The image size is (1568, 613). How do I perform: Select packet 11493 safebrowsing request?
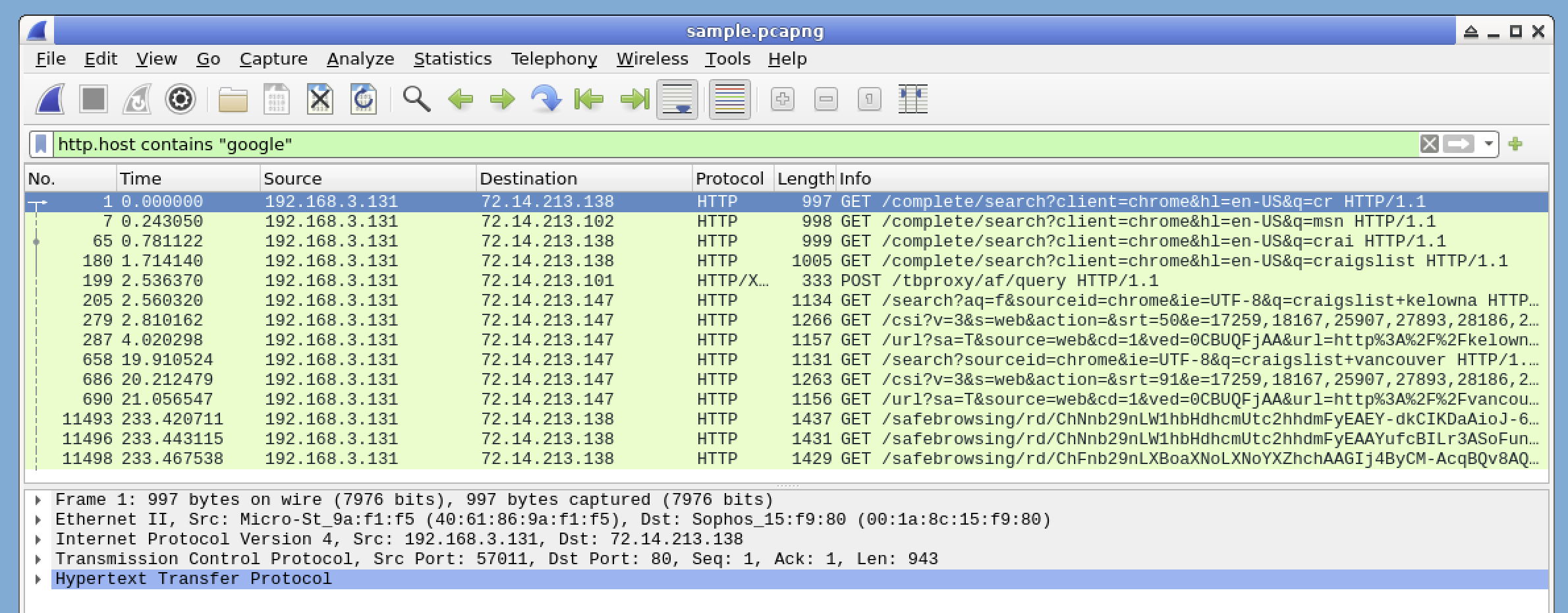tap(787, 419)
